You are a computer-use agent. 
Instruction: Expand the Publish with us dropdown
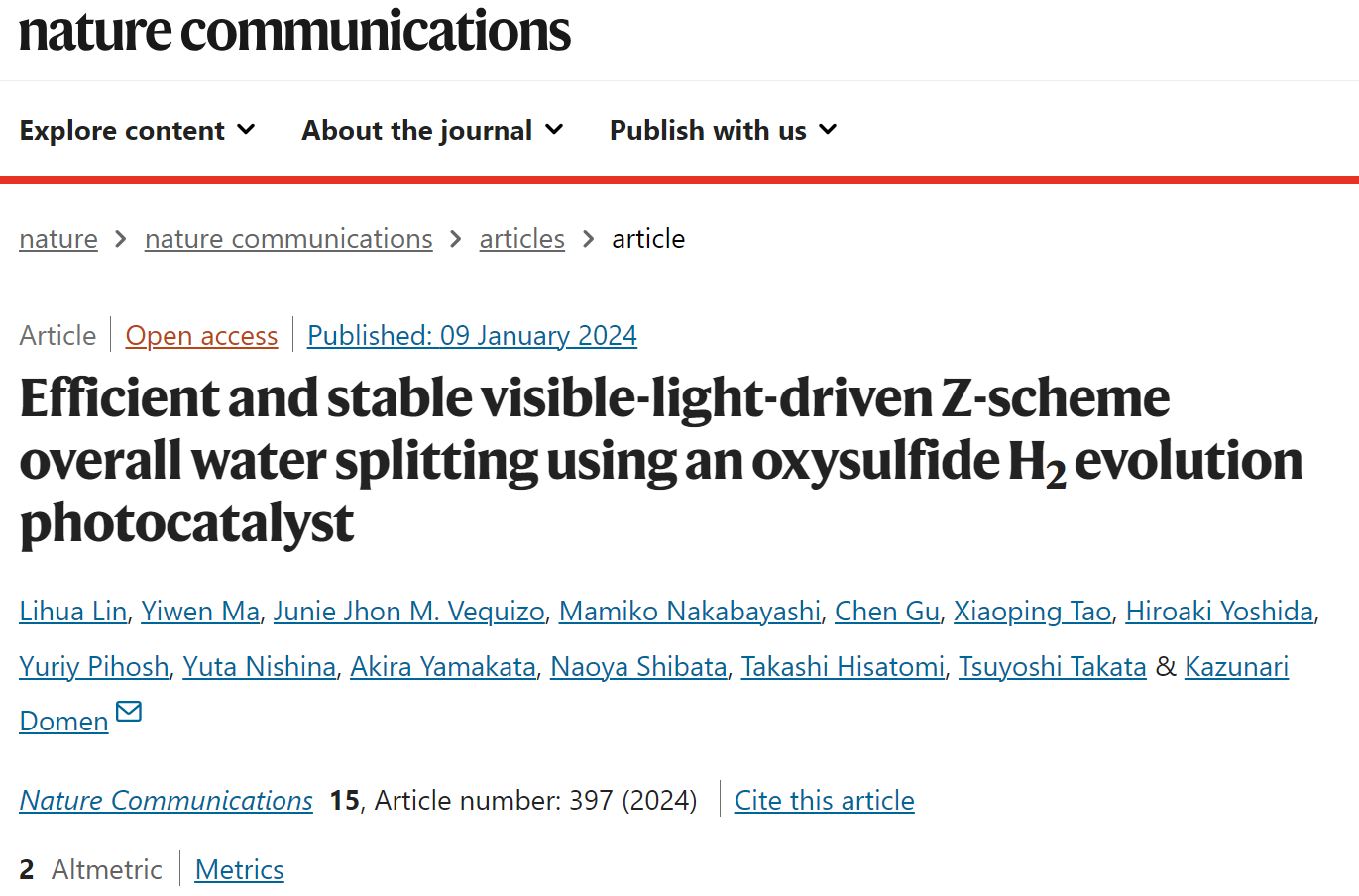(x=724, y=130)
